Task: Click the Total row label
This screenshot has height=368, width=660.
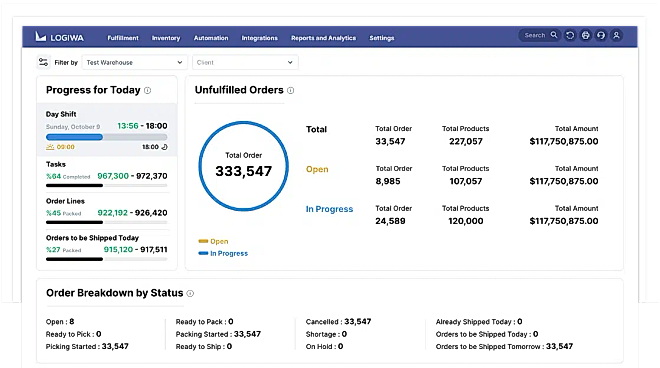Action: [316, 129]
